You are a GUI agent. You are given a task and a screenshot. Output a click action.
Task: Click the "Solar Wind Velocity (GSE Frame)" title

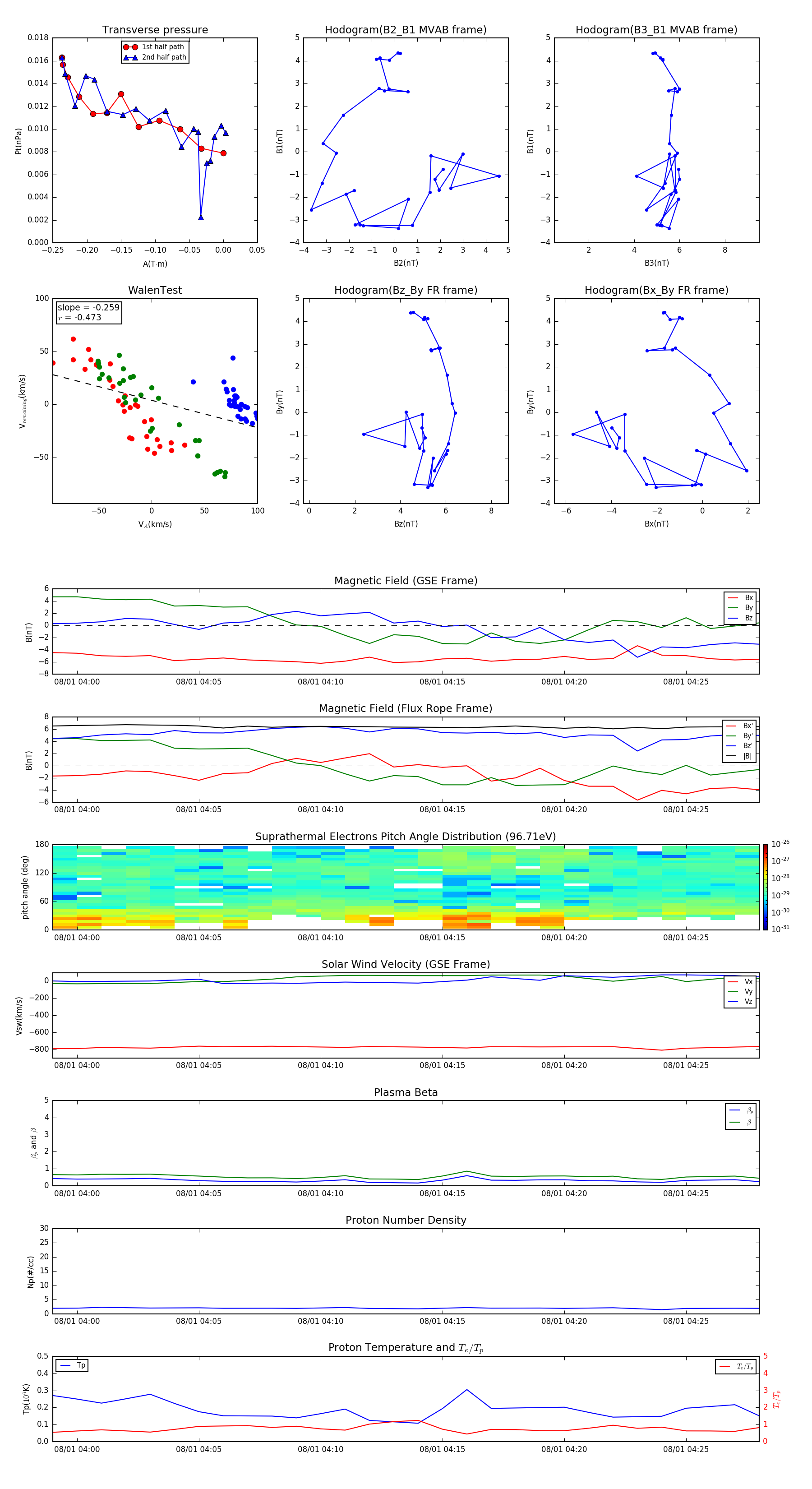406,965
